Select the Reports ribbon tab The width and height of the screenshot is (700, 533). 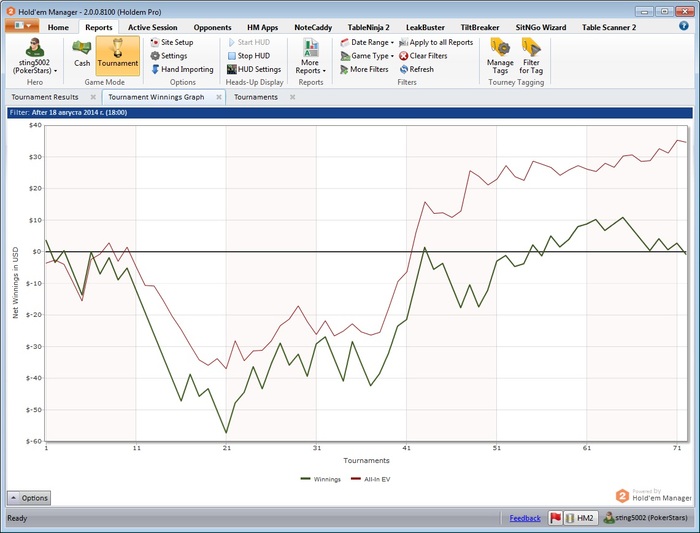[x=99, y=27]
